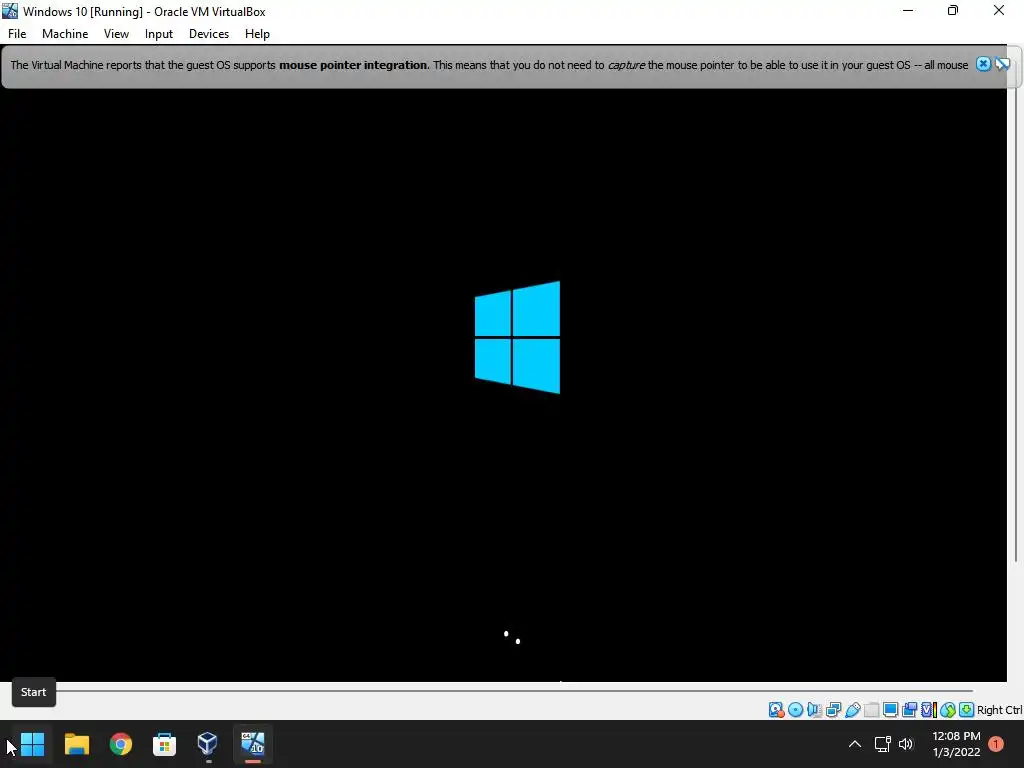
Task: Open the Machine menu
Action: 65,34
